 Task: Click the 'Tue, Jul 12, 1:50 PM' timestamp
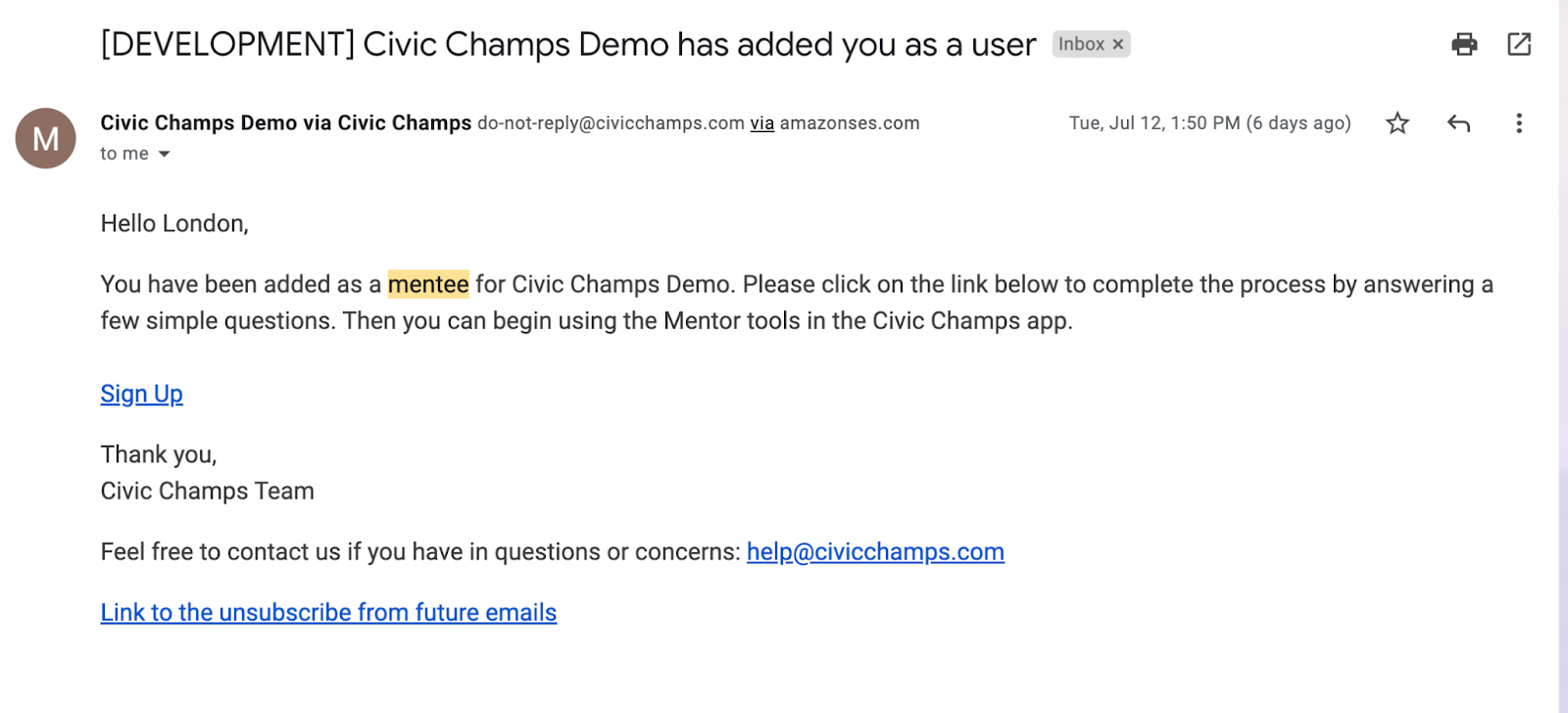click(x=1155, y=123)
